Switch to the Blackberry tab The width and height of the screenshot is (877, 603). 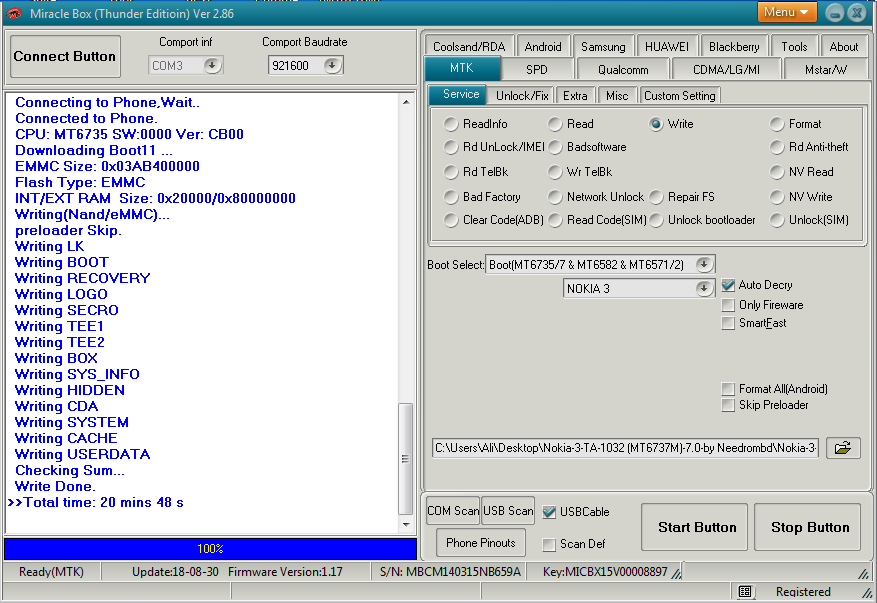(x=734, y=46)
